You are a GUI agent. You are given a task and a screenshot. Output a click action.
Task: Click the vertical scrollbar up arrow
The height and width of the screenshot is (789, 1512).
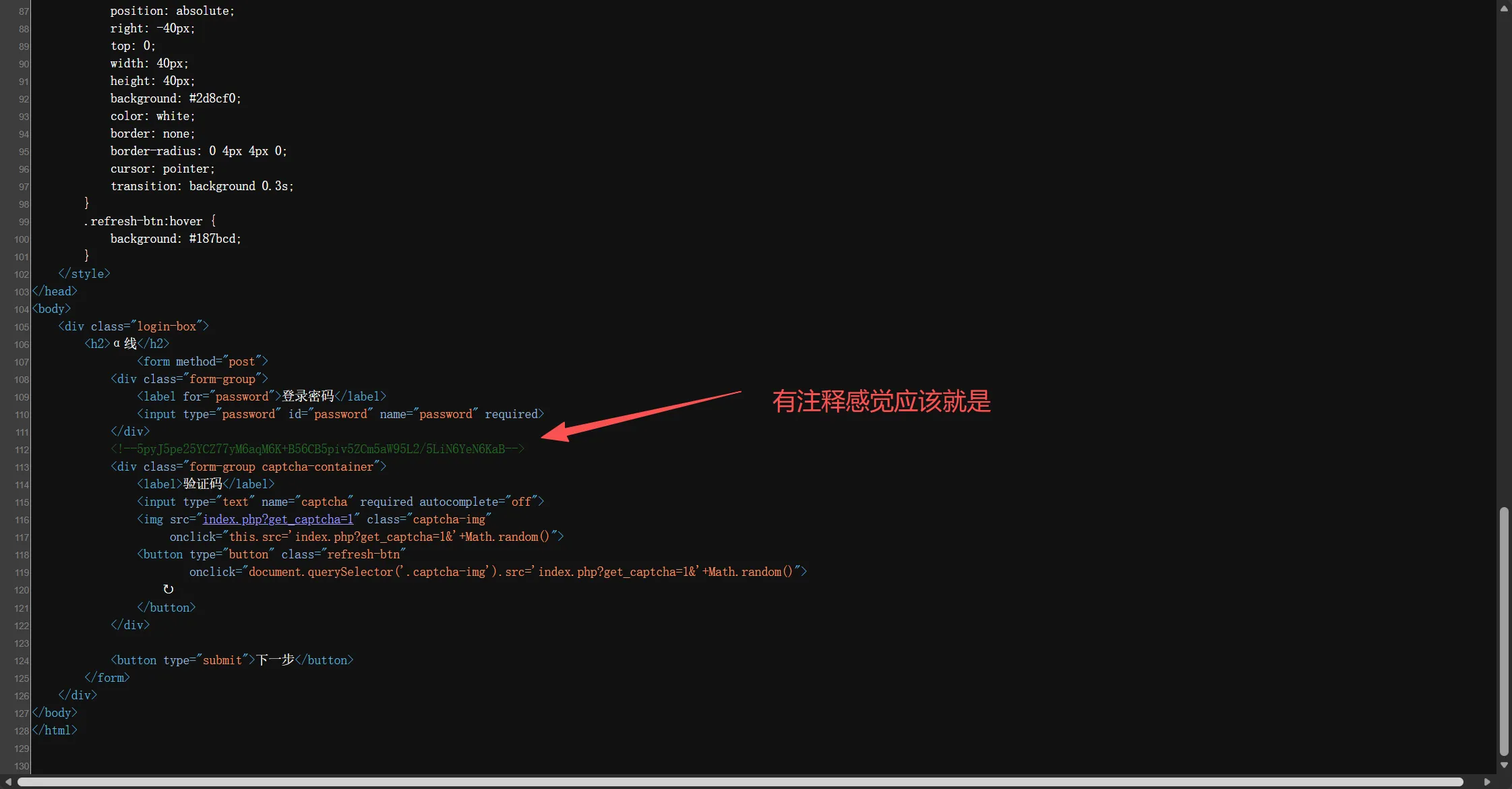(1504, 9)
